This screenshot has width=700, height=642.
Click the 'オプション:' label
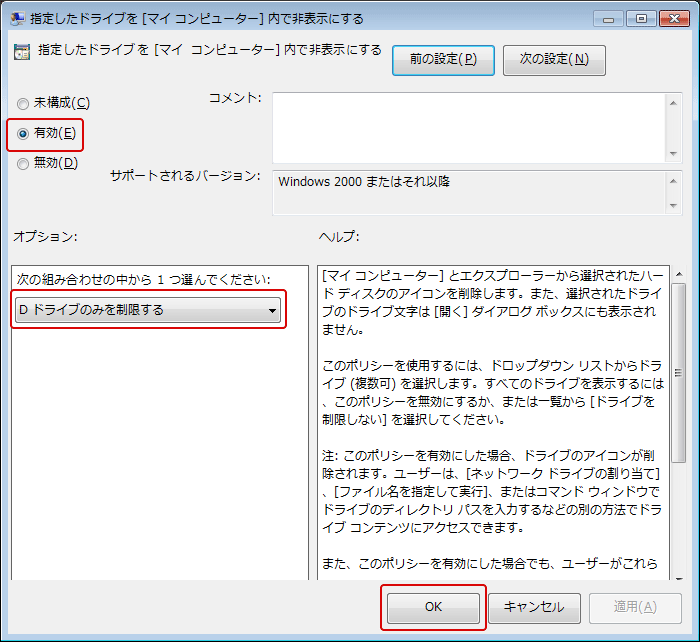45,236
